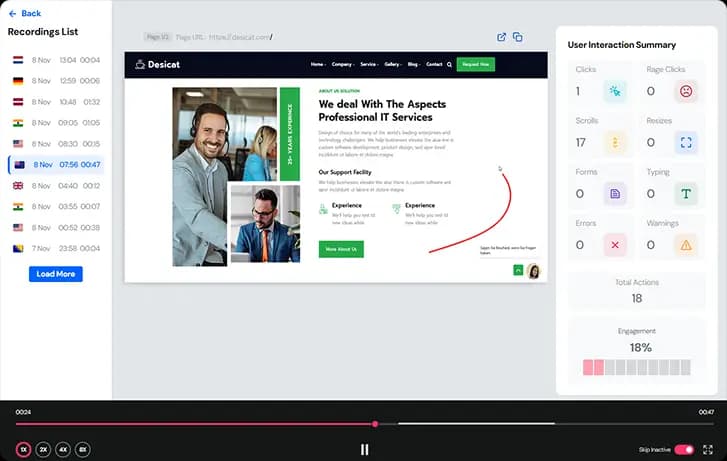This screenshot has width=727, height=461.
Task: Open Gallery menu in recorded site
Action: (x=393, y=64)
